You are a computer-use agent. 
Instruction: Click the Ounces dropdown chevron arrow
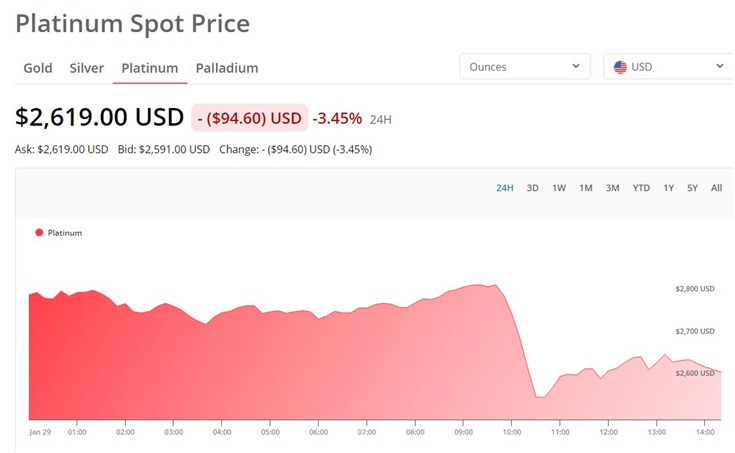point(575,67)
